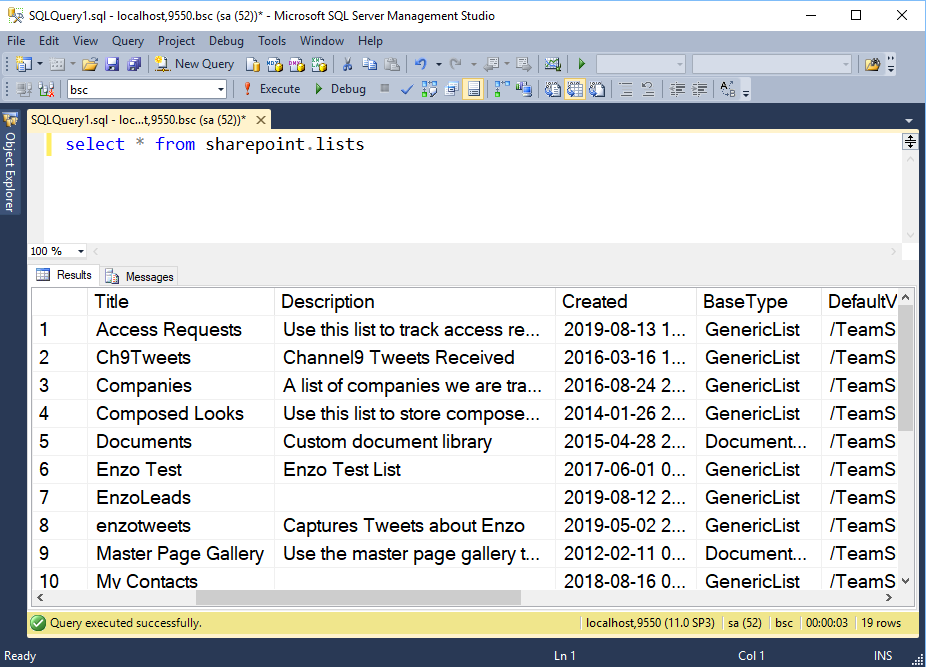Open Activity Monitor icon

tap(553, 64)
